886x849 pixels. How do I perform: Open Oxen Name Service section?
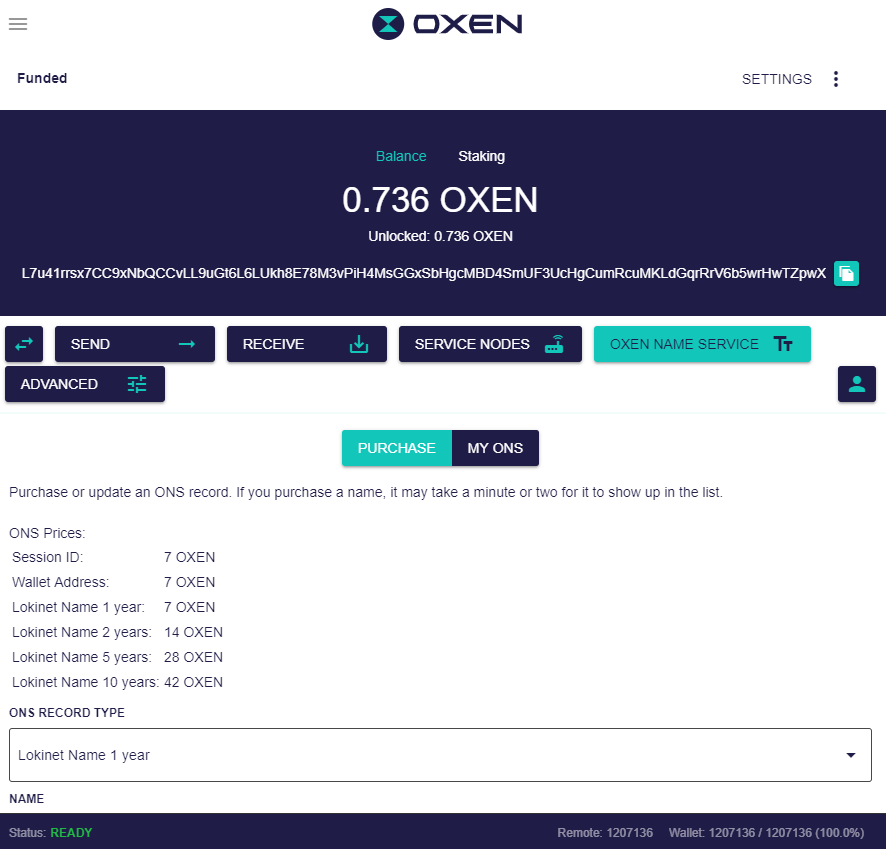pos(701,344)
